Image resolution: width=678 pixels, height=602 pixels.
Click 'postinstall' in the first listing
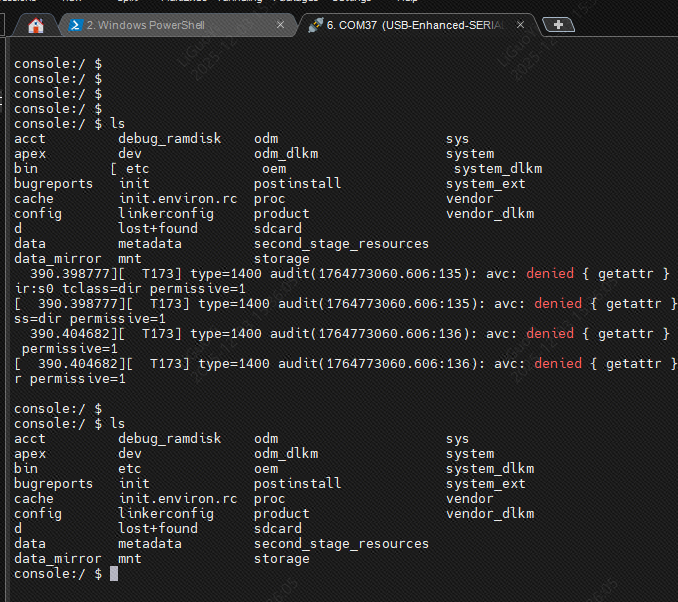297,184
